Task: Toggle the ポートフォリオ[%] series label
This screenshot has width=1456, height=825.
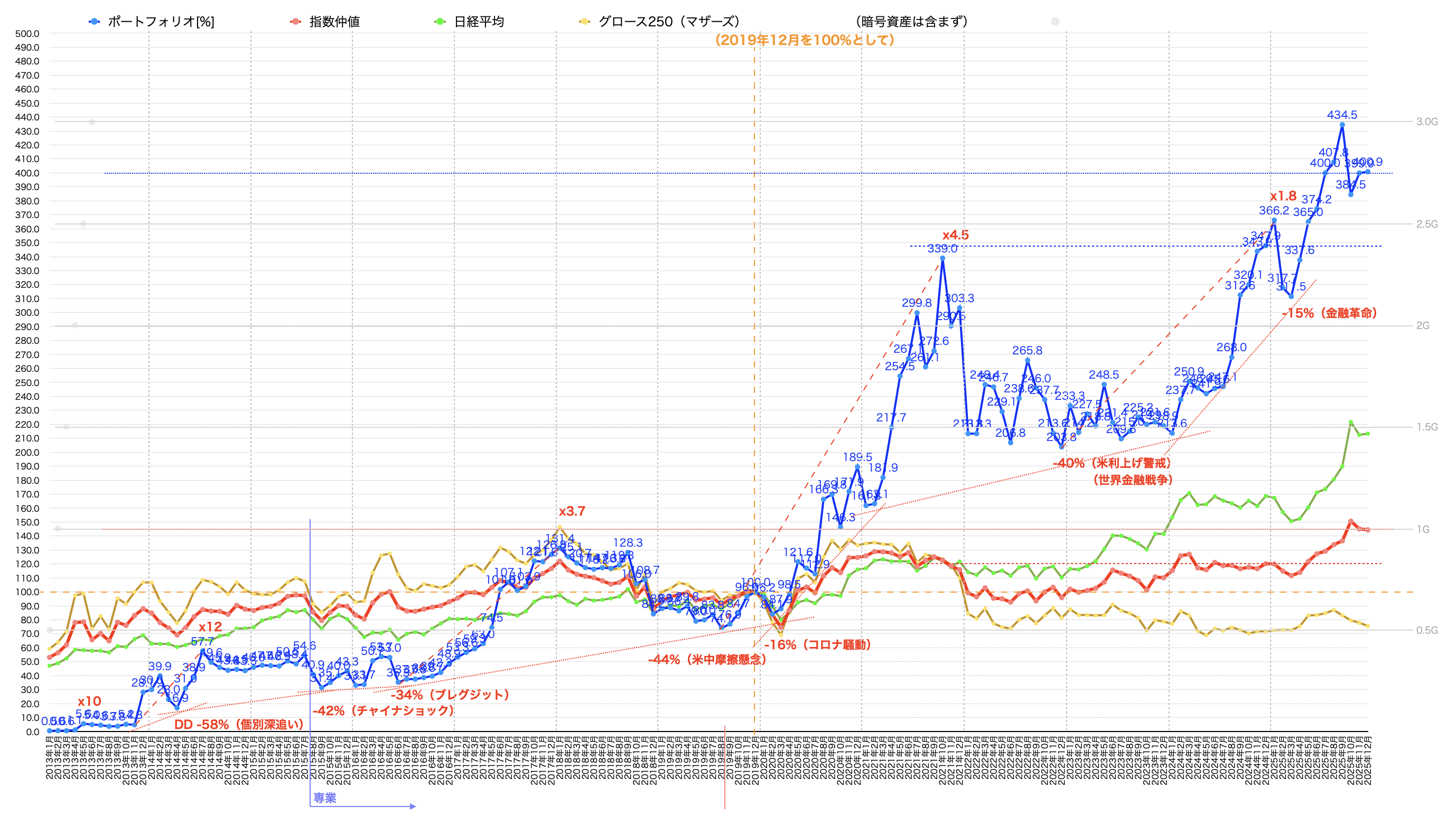Action: pos(161,22)
